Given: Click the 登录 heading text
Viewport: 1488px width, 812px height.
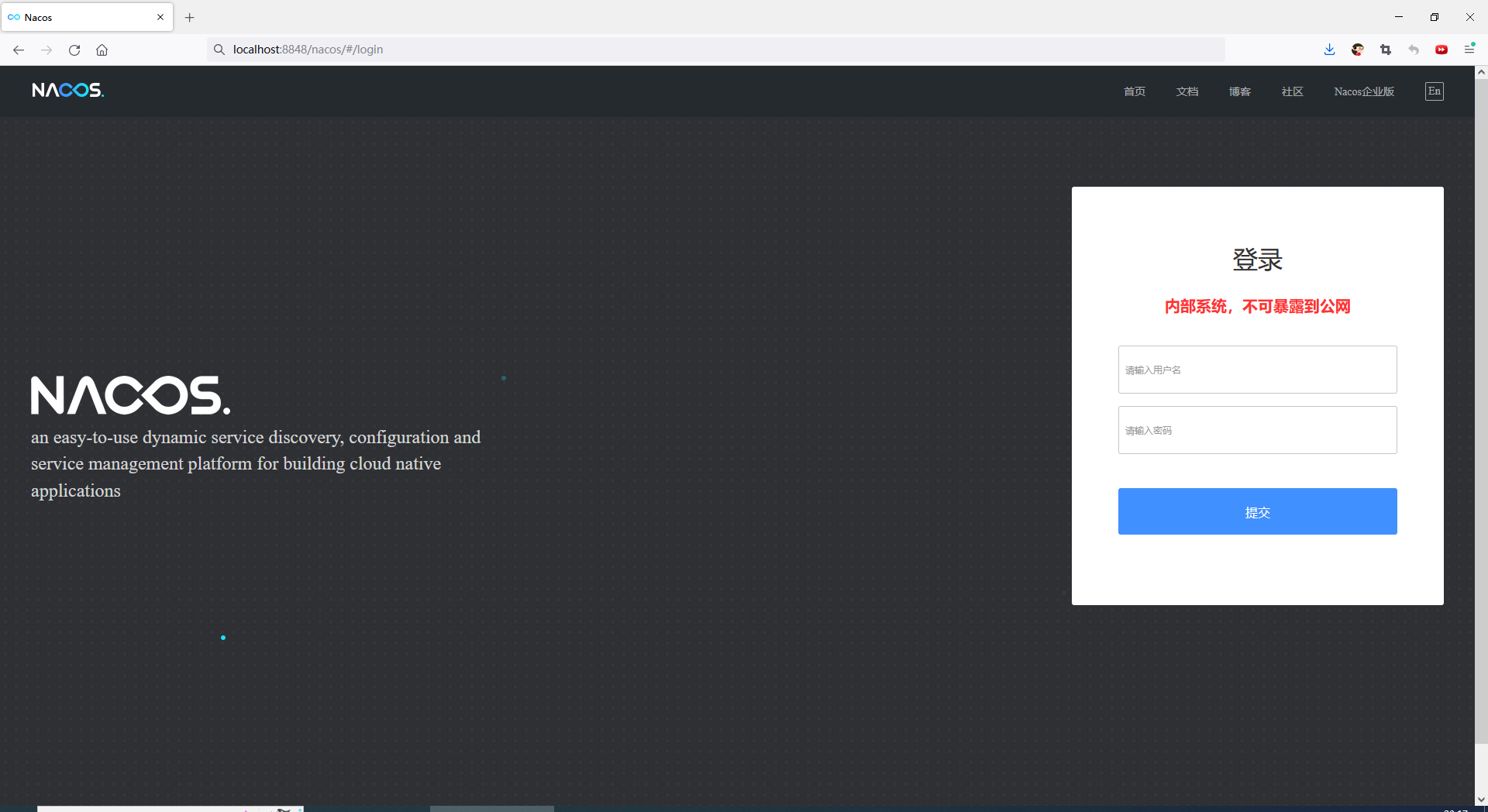Looking at the screenshot, I should coord(1257,260).
